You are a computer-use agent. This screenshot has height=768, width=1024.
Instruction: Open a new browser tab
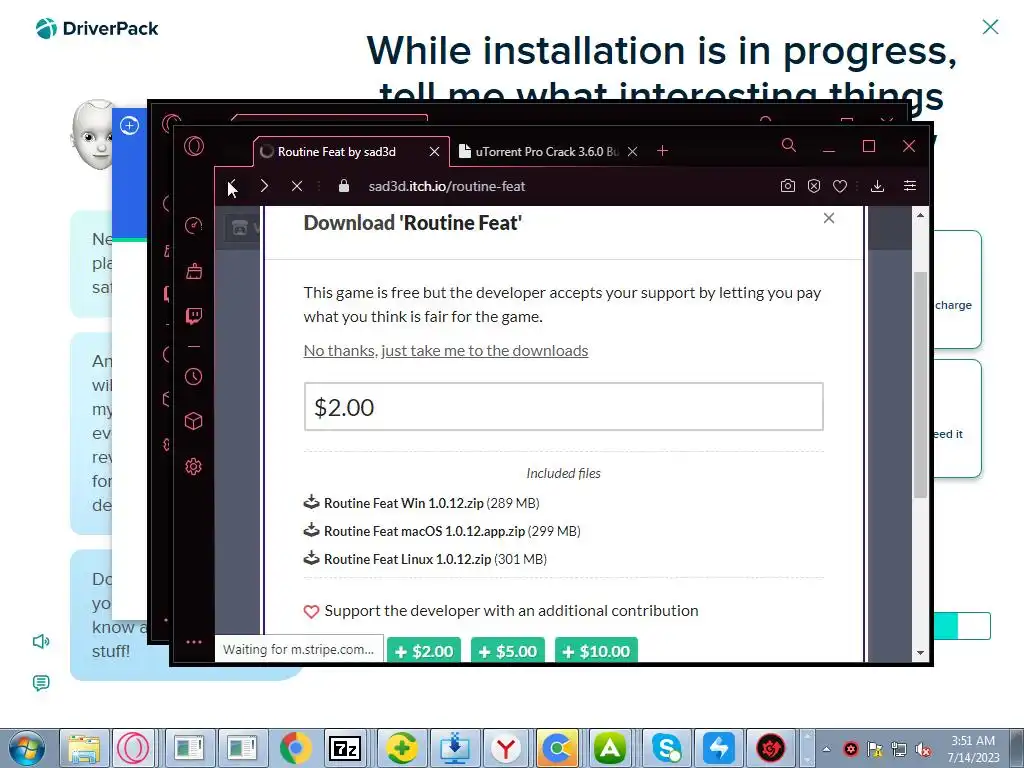tap(662, 151)
